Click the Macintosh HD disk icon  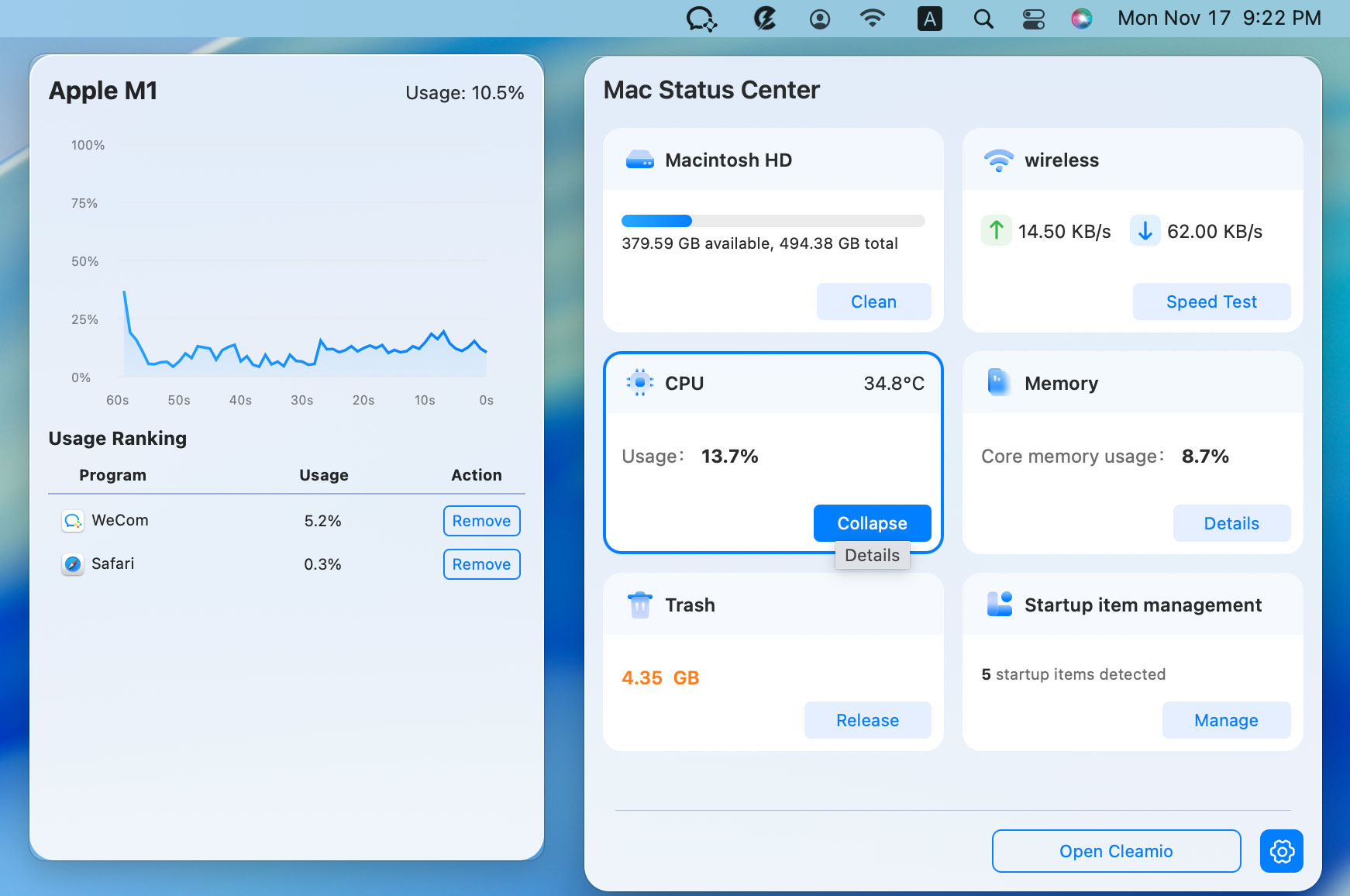point(639,160)
